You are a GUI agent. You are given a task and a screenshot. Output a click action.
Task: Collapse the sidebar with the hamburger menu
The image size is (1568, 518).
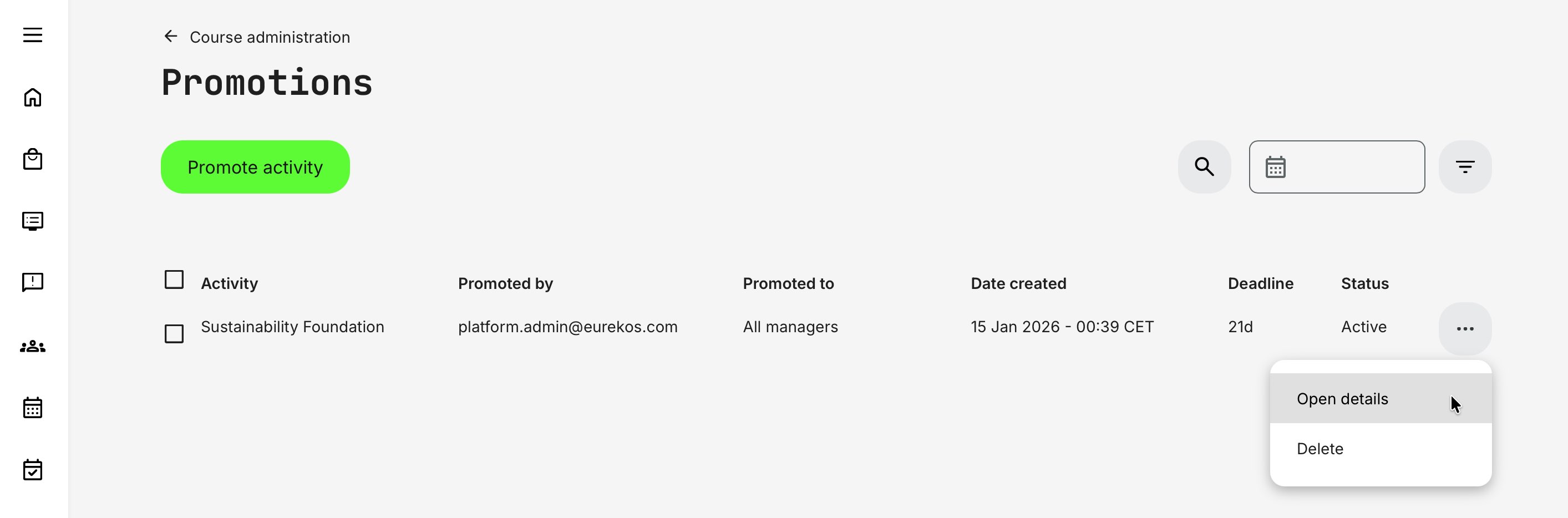coord(32,35)
